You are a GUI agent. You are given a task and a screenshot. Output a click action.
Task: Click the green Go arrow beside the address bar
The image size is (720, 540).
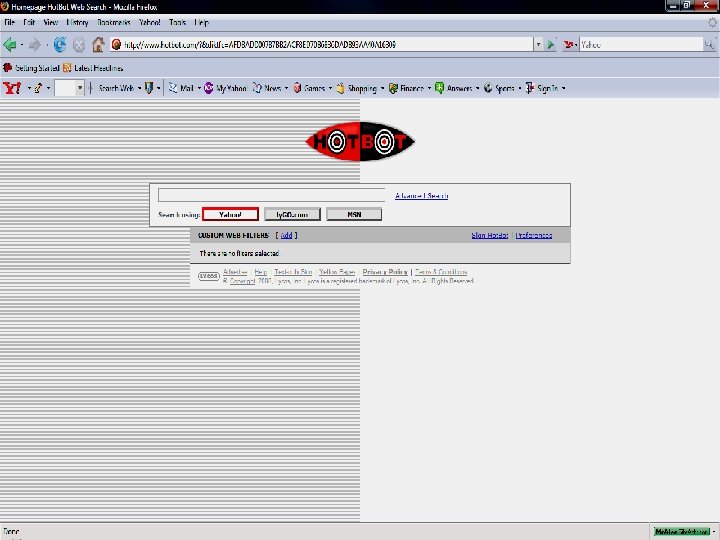point(551,45)
